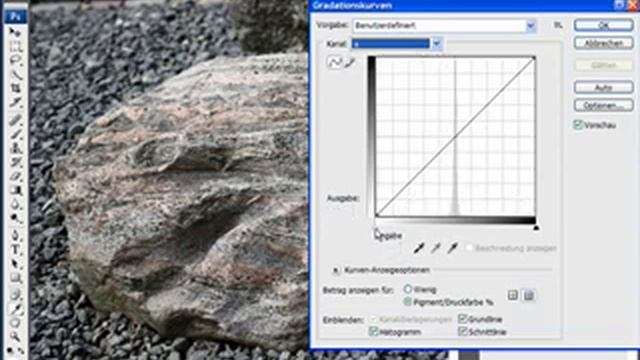The height and width of the screenshot is (360, 640).
Task: Select the Hand tool
Action: coord(16,323)
